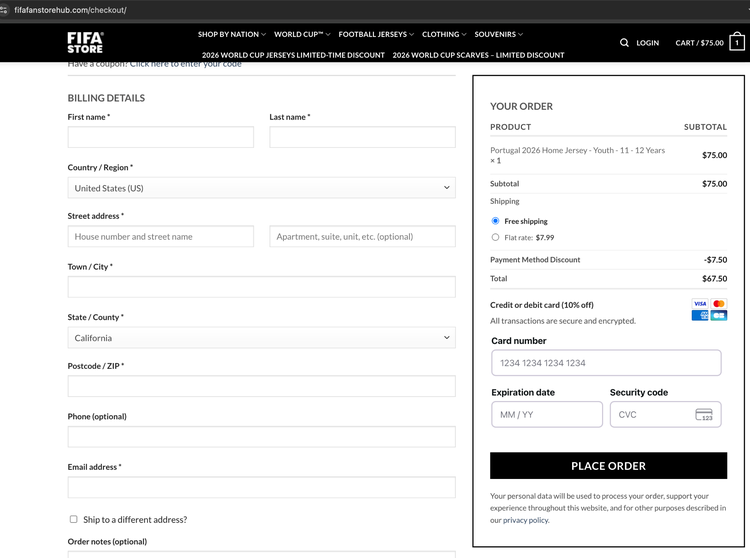Click the Billing Details heading
This screenshot has width=750, height=558.
pyautogui.click(x=106, y=98)
